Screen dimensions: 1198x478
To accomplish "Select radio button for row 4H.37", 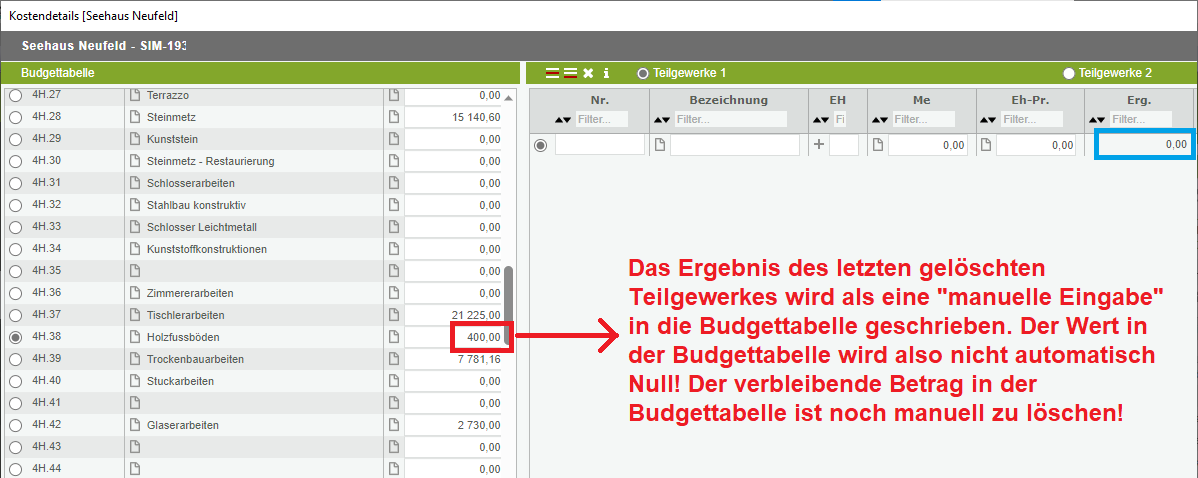I will [x=15, y=315].
